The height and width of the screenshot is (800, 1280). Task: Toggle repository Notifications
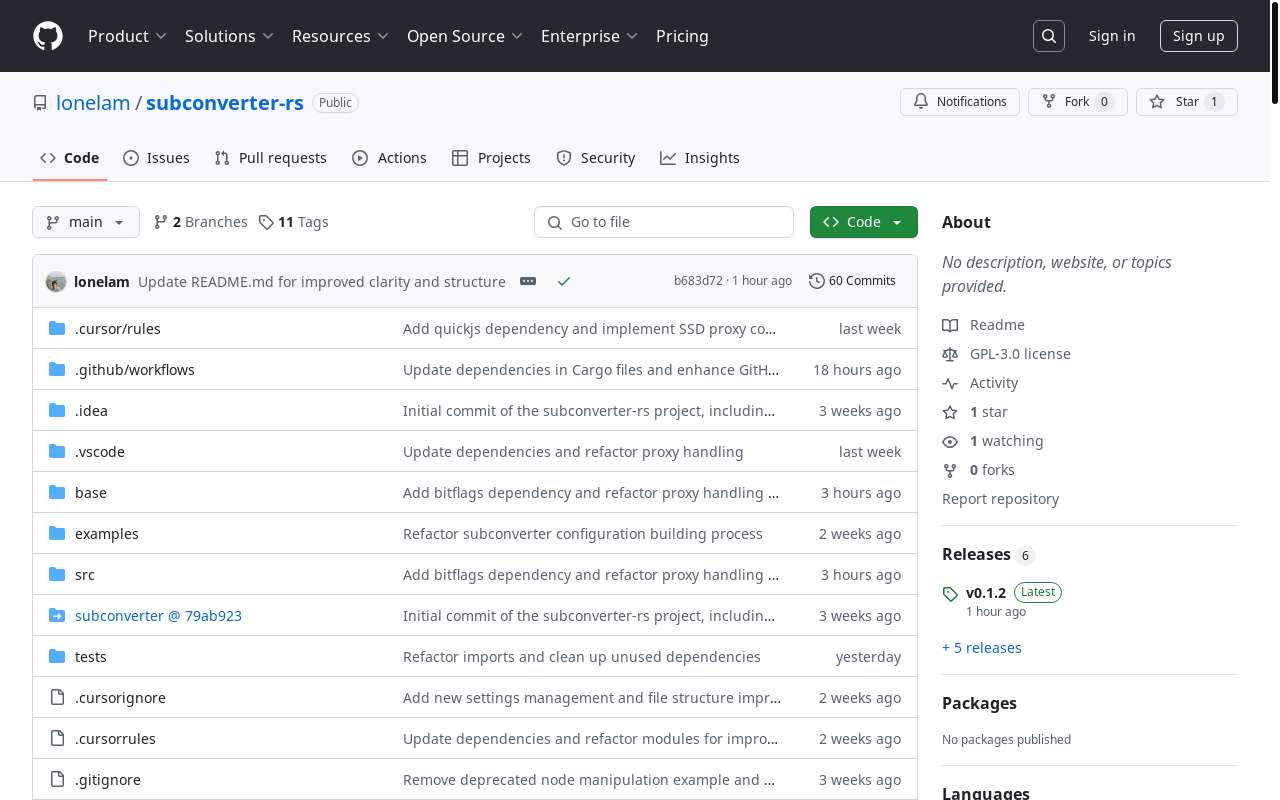pyautogui.click(x=960, y=102)
